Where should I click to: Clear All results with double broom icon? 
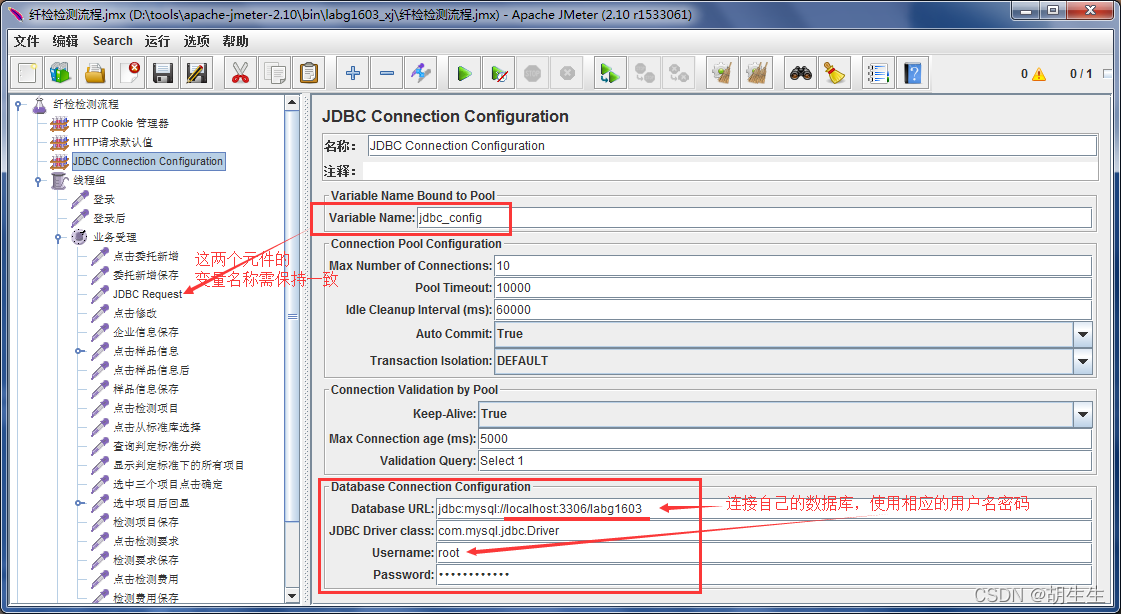point(756,73)
